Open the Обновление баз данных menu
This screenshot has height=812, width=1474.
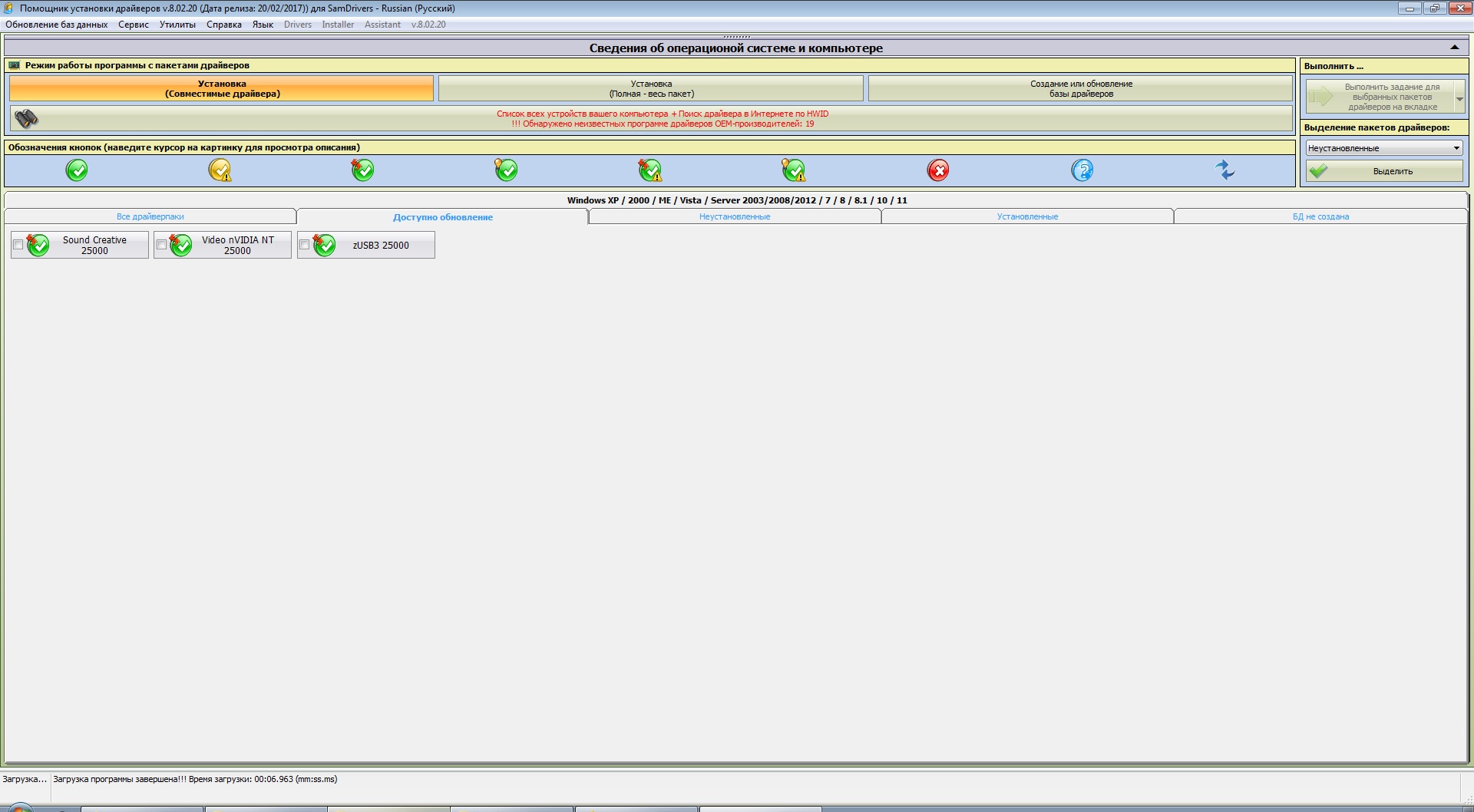point(57,25)
